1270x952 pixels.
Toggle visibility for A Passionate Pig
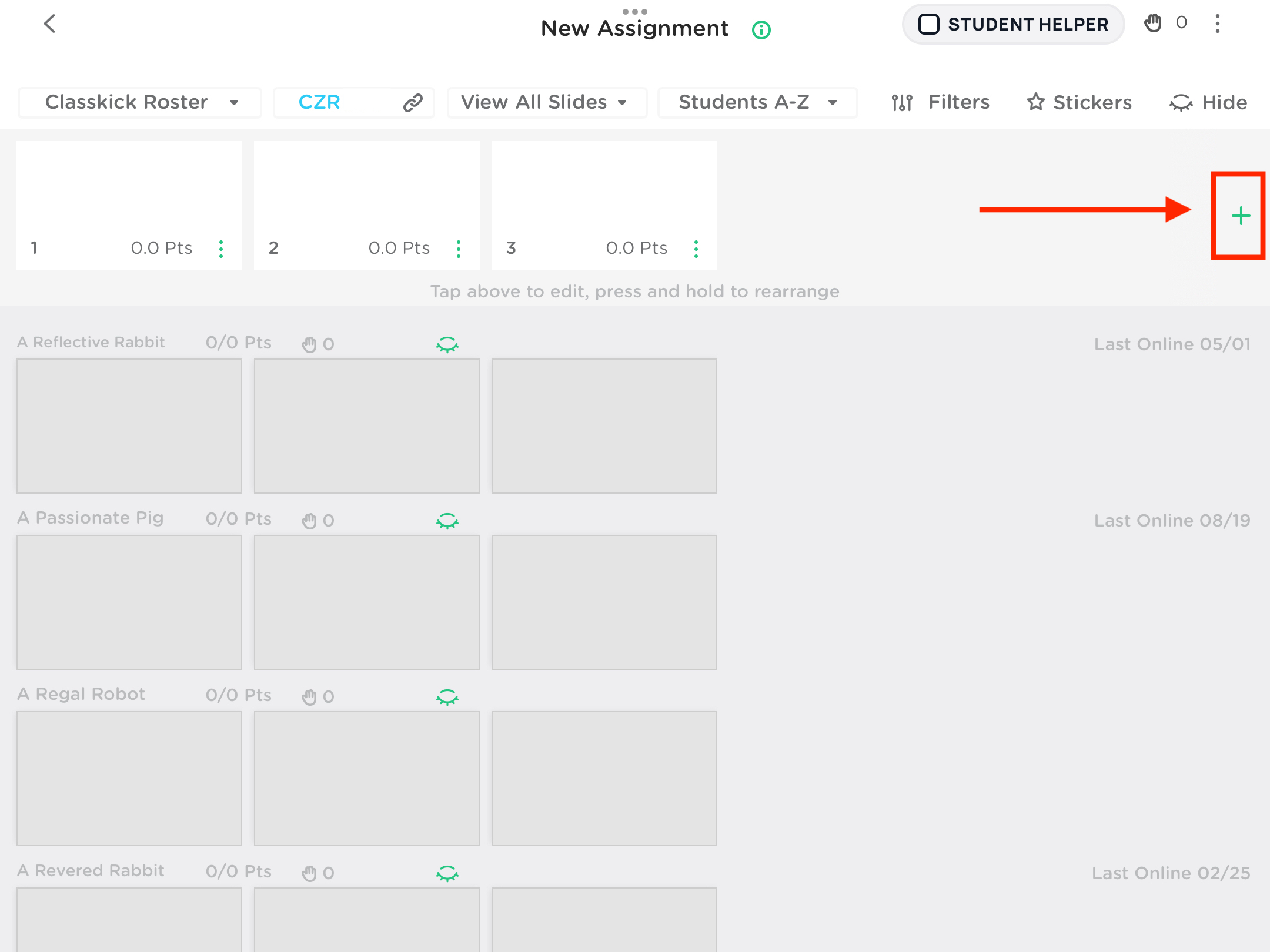coord(447,521)
